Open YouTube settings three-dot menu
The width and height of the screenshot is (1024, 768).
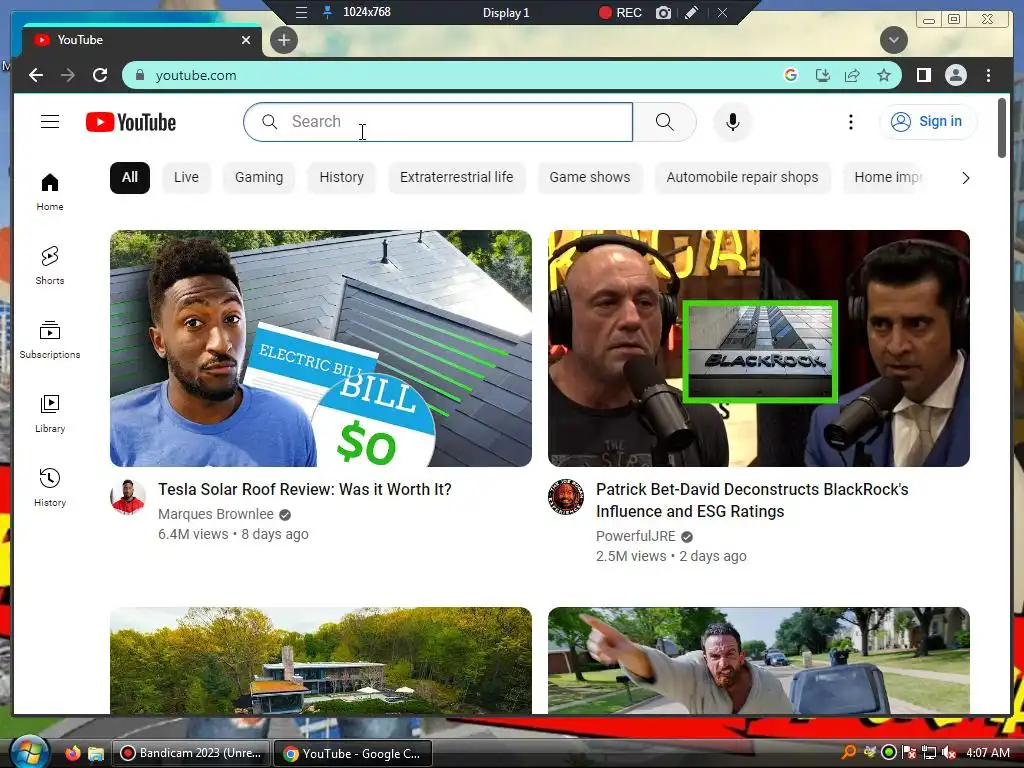click(x=850, y=121)
